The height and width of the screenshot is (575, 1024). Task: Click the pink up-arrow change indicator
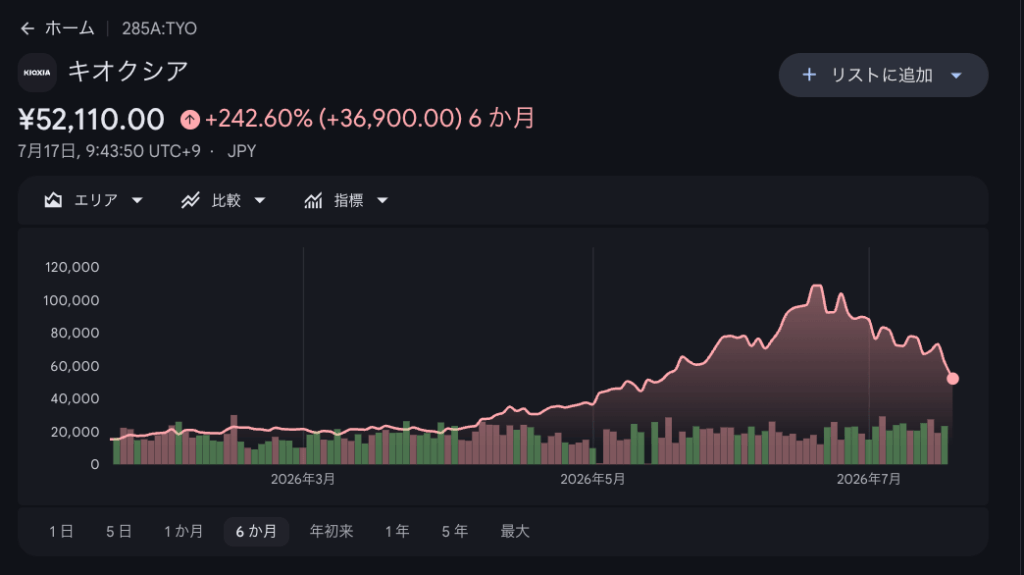(x=190, y=120)
